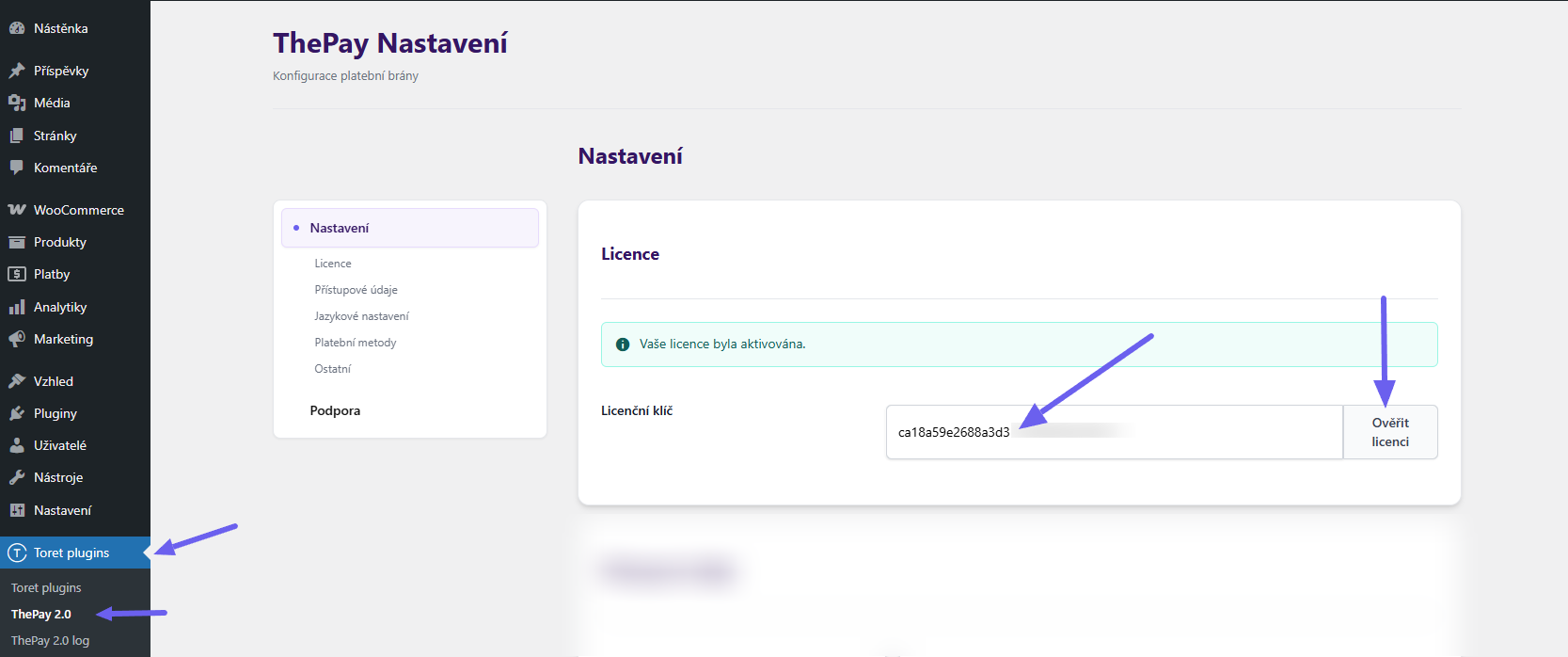Focus the Licenční klíč input field
Screen dimensions: 1568x657
pos(1115,432)
